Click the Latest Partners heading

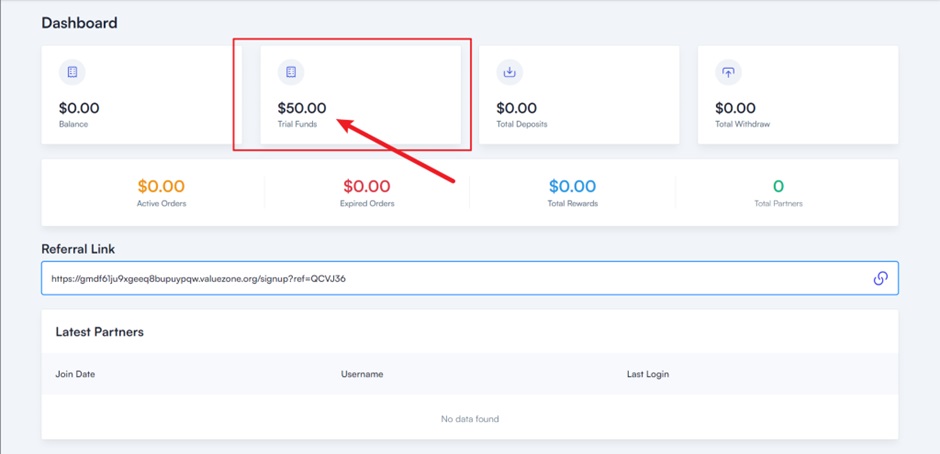click(x=100, y=332)
